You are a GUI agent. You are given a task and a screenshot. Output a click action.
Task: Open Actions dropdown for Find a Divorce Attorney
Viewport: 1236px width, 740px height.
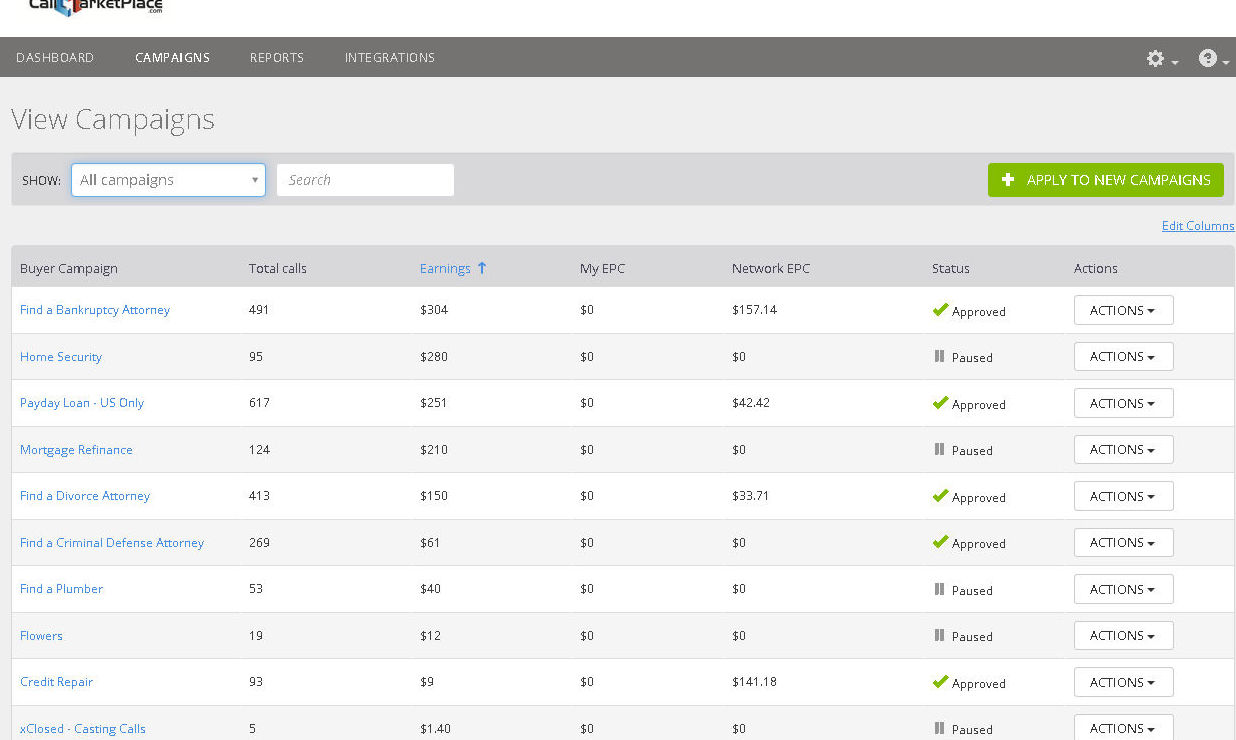pyautogui.click(x=1123, y=496)
